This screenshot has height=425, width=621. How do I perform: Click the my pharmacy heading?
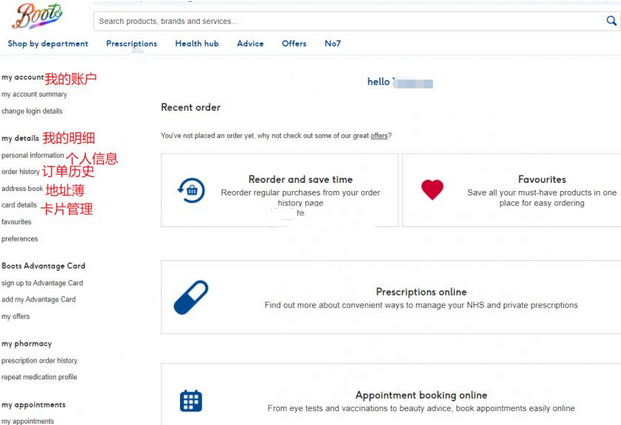coord(27,343)
